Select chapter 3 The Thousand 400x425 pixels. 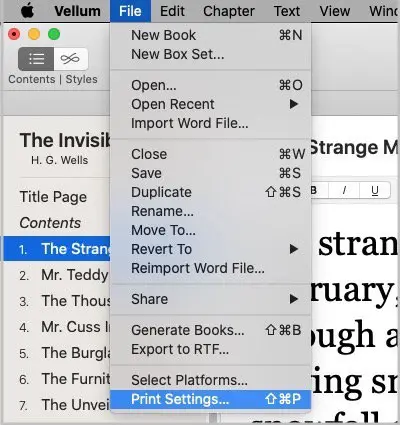[57, 301]
